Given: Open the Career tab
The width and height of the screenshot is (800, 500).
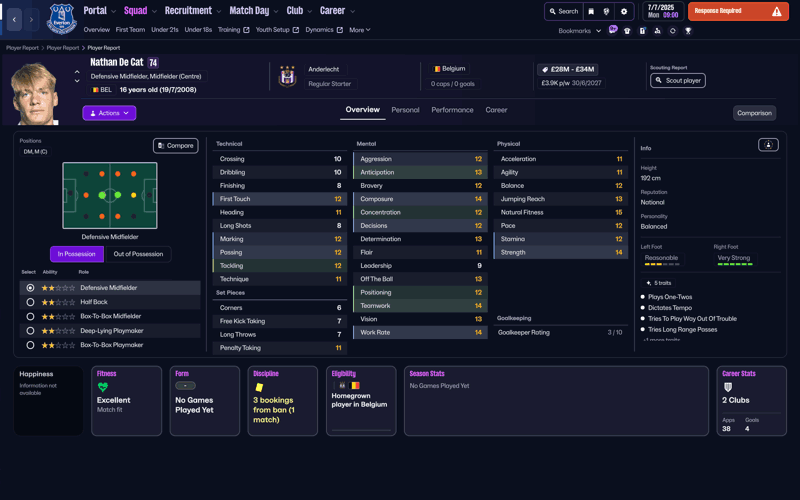Looking at the screenshot, I should [x=496, y=110].
